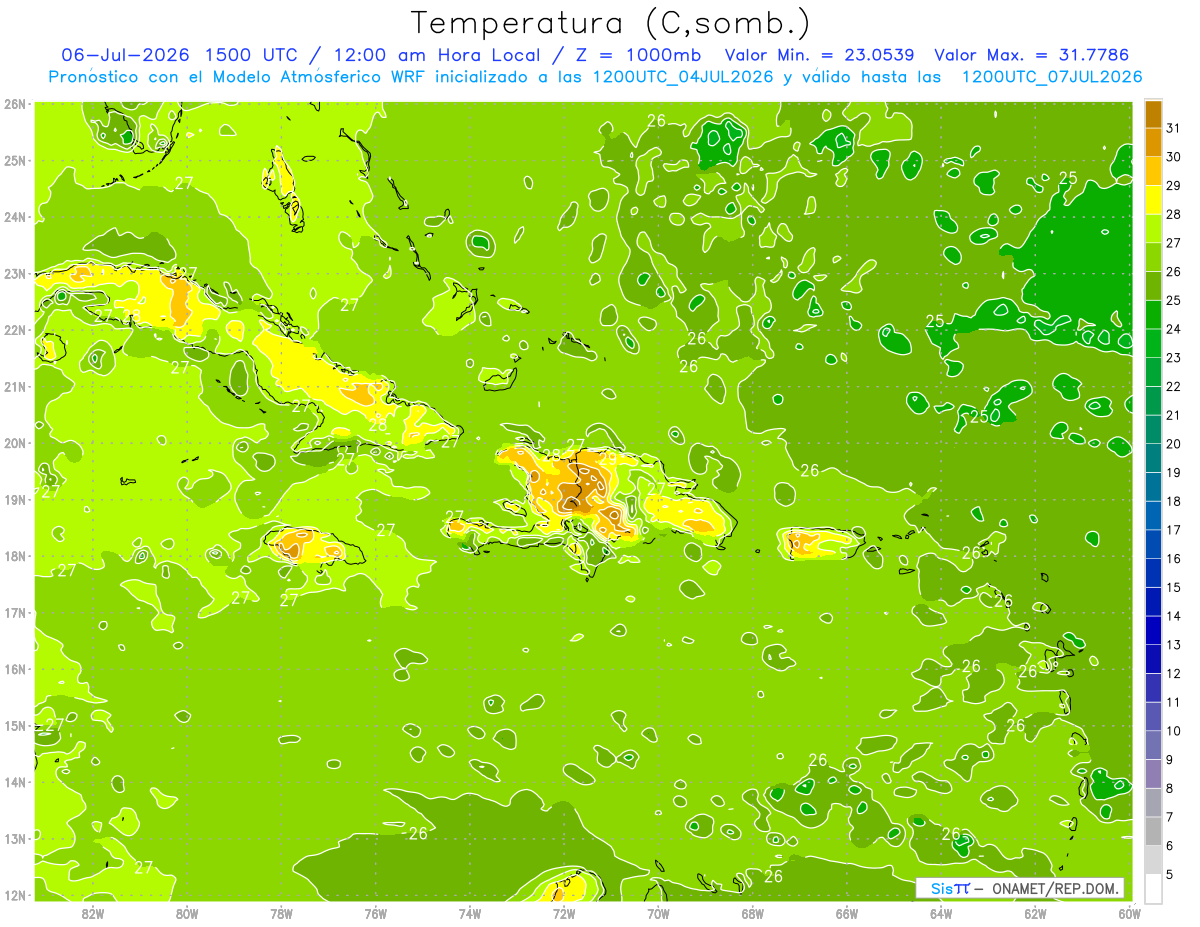1200x927 pixels.
Task: Click the '13N' latitude axis label
Action: tap(15, 838)
